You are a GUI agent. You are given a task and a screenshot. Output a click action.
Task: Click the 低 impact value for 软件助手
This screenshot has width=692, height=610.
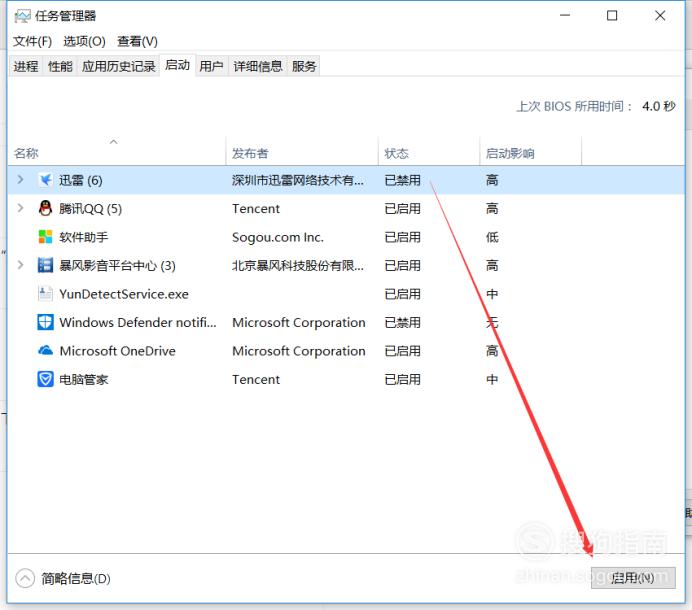coord(492,237)
